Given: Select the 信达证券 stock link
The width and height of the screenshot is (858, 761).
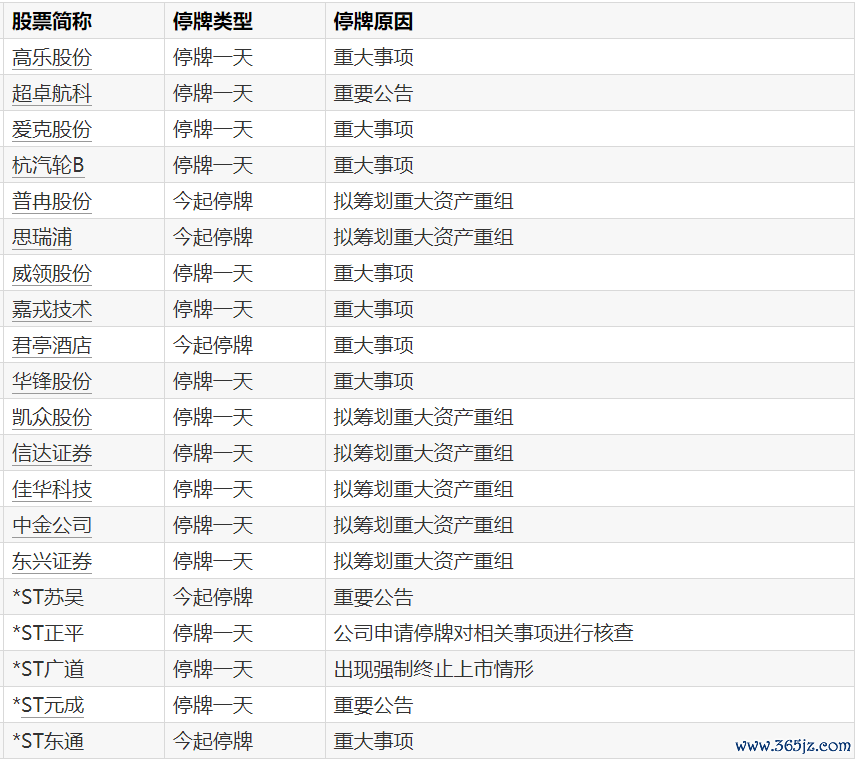Looking at the screenshot, I should [x=51, y=454].
